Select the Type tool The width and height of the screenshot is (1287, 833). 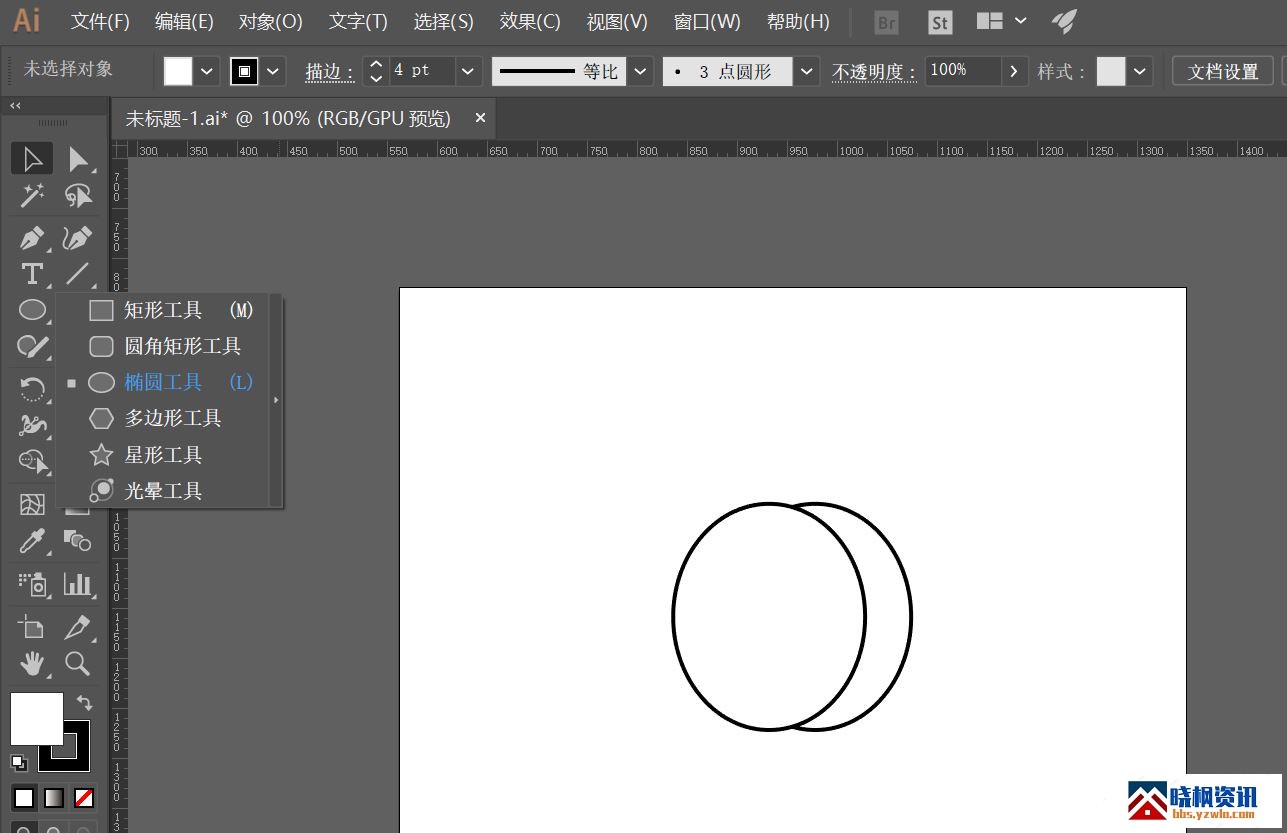[32, 274]
